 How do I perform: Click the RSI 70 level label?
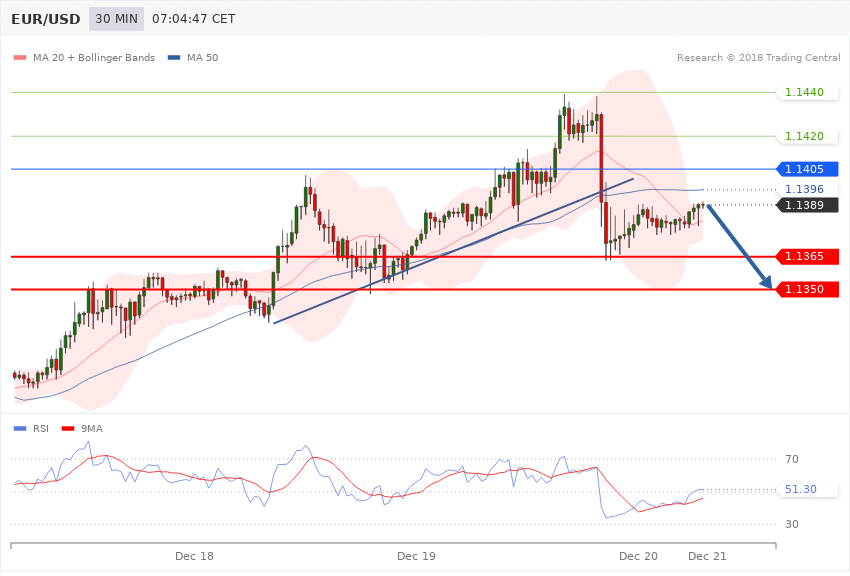pos(792,459)
